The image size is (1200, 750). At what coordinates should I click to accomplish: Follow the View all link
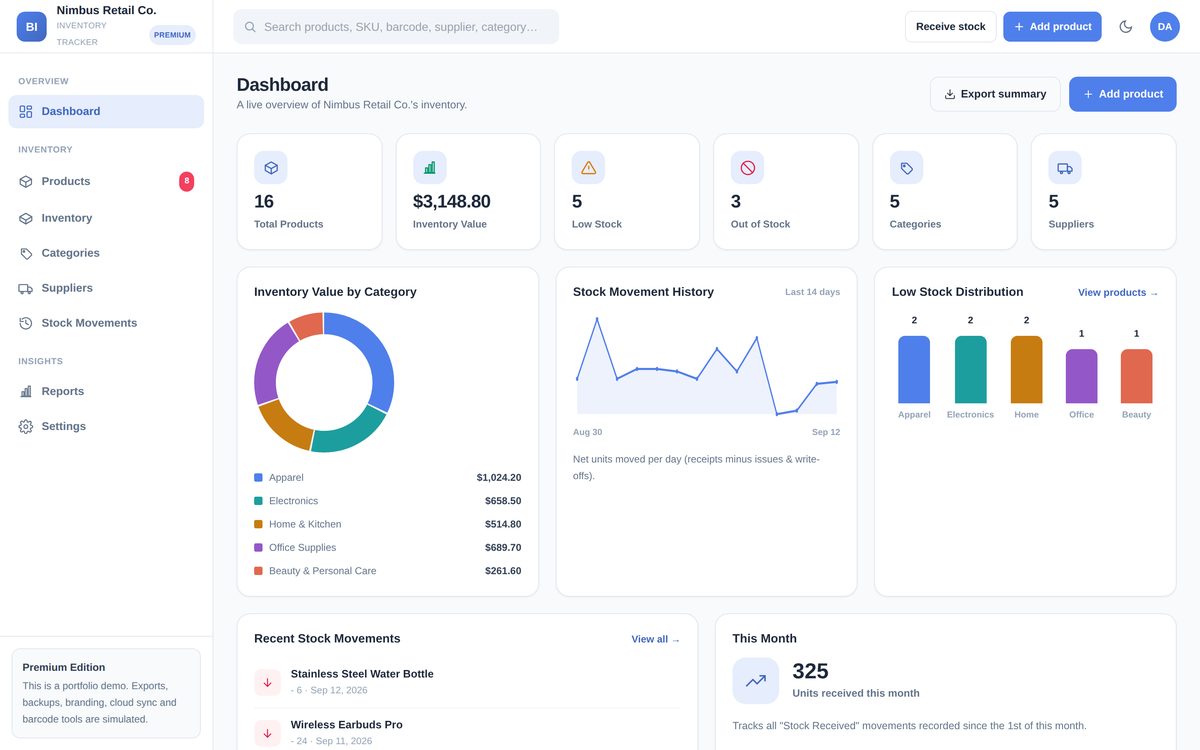(656, 639)
